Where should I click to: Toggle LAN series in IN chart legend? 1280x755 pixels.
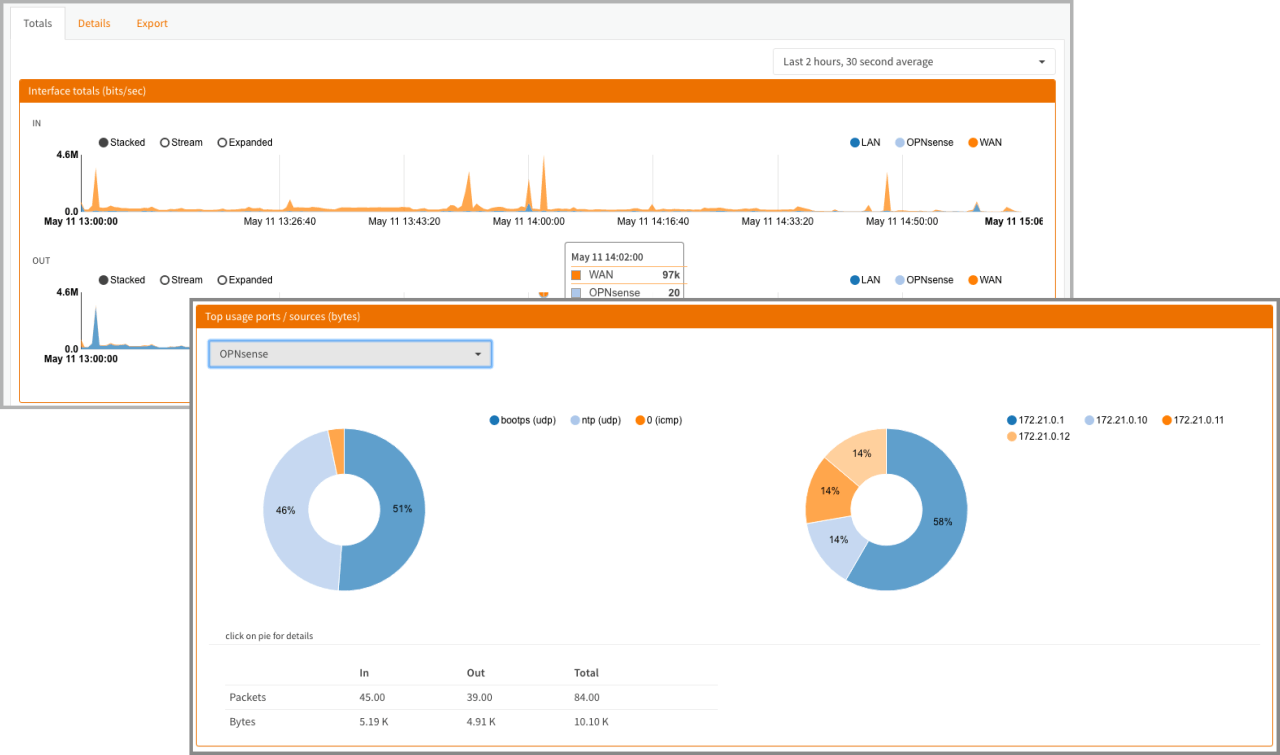(865, 143)
